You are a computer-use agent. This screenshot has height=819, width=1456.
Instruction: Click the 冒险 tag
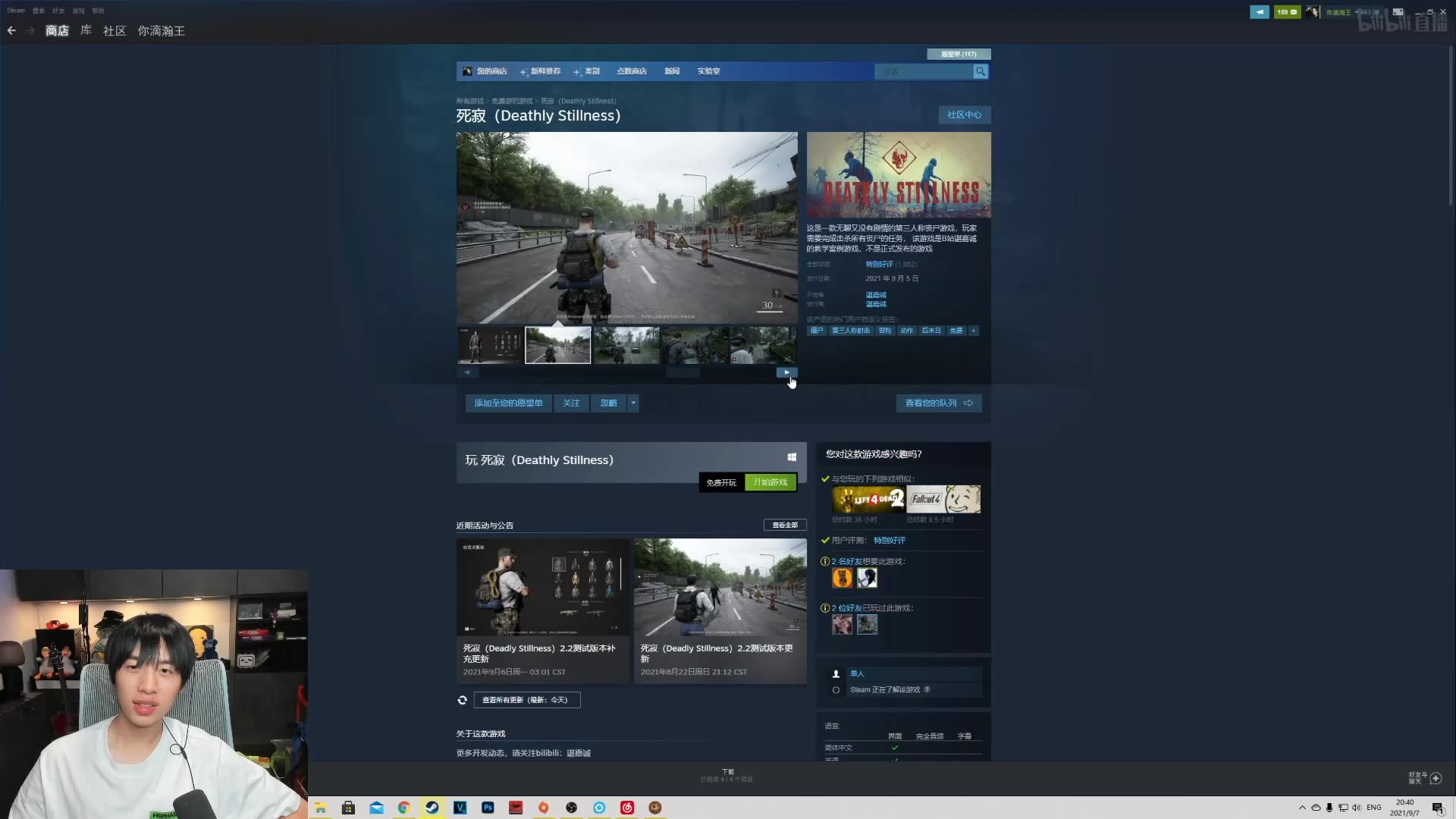(x=885, y=331)
